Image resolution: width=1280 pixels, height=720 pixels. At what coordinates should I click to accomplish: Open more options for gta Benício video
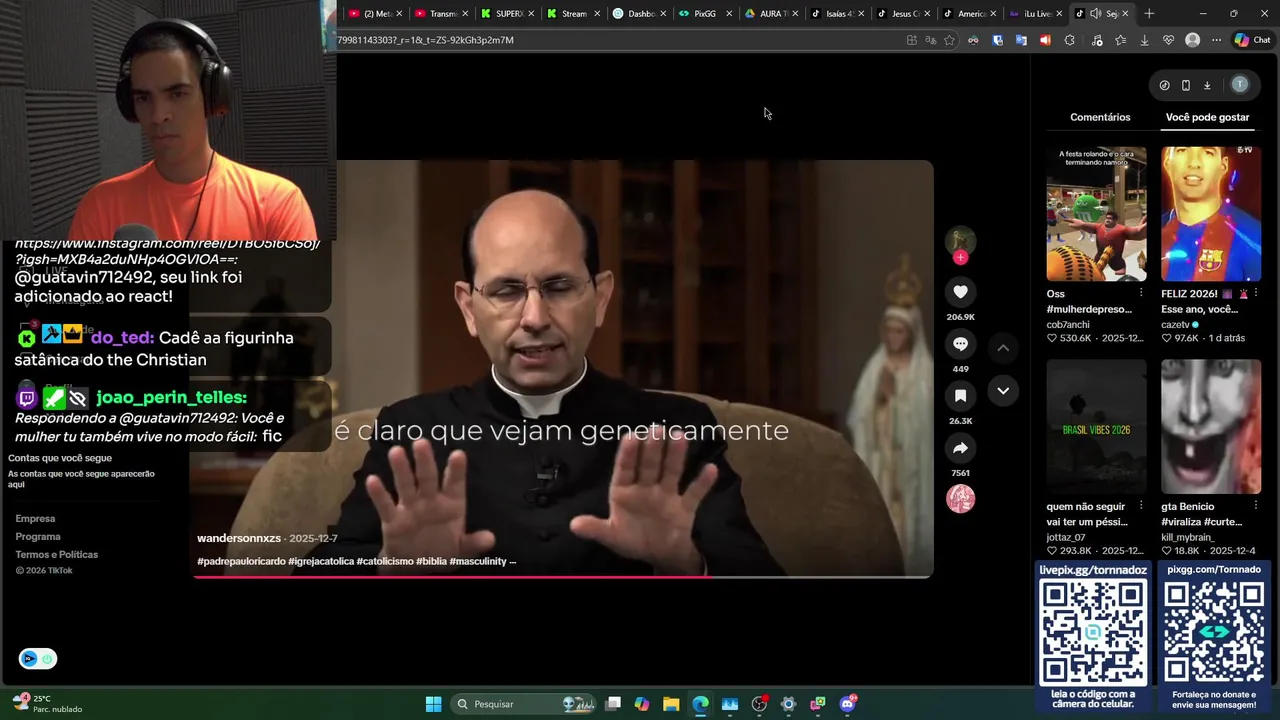click(1256, 506)
